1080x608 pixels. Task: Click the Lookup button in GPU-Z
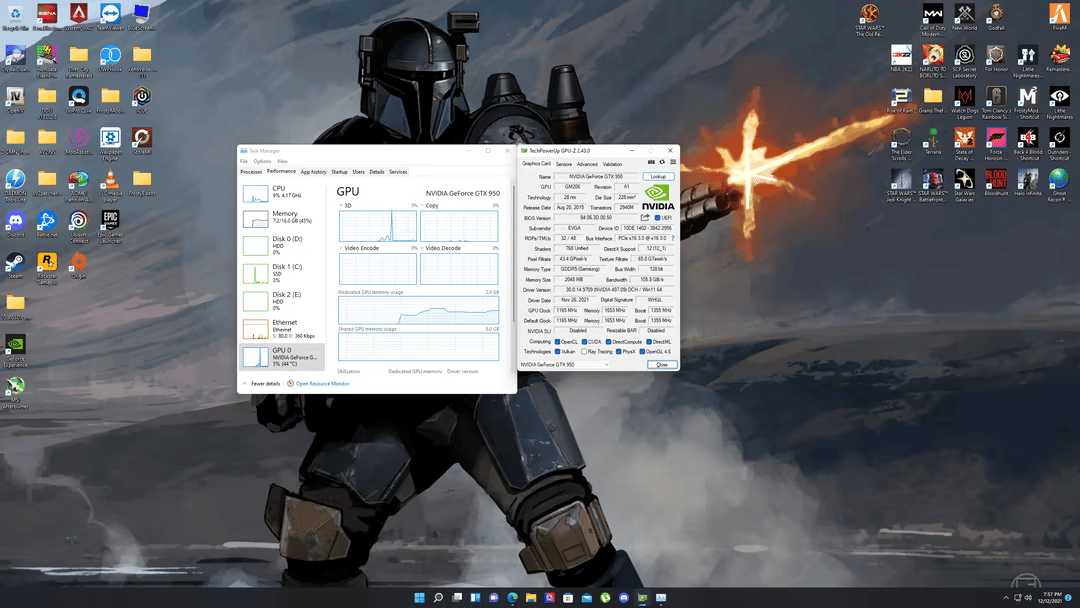(658, 176)
